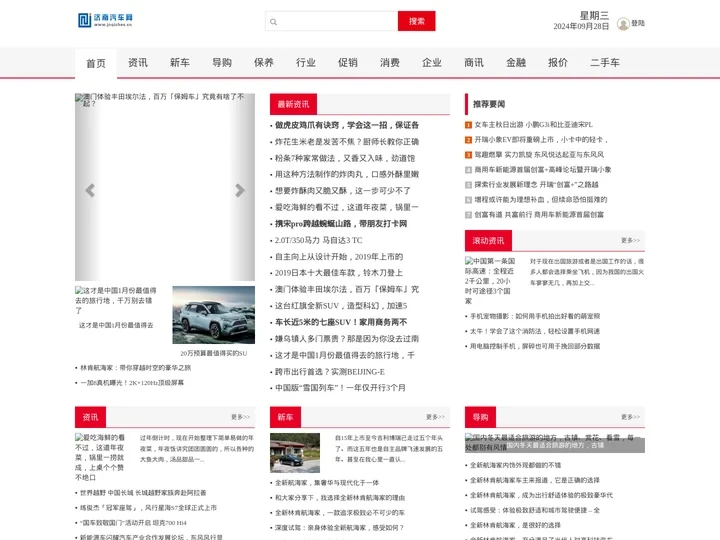Open the 消费 navigation tab
The image size is (720, 540).
pos(390,62)
